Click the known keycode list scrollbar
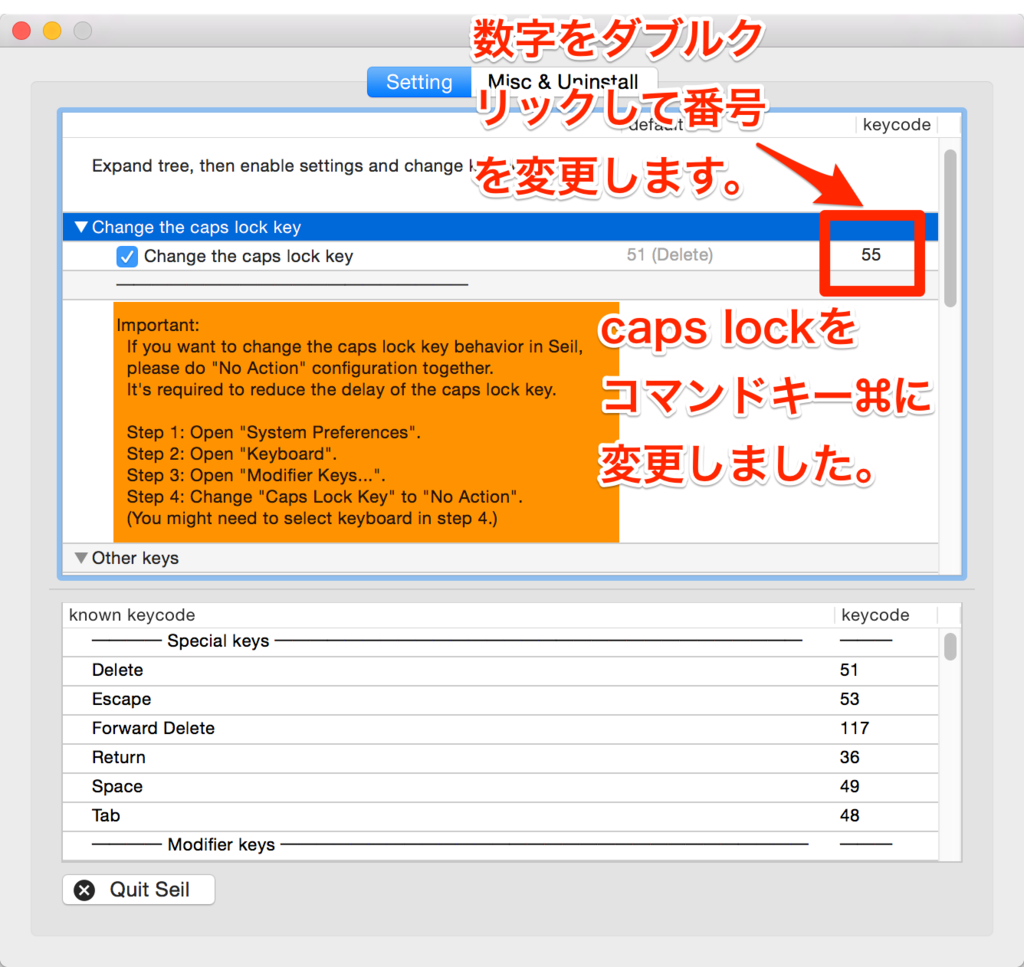The height and width of the screenshot is (967, 1024). [x=950, y=646]
